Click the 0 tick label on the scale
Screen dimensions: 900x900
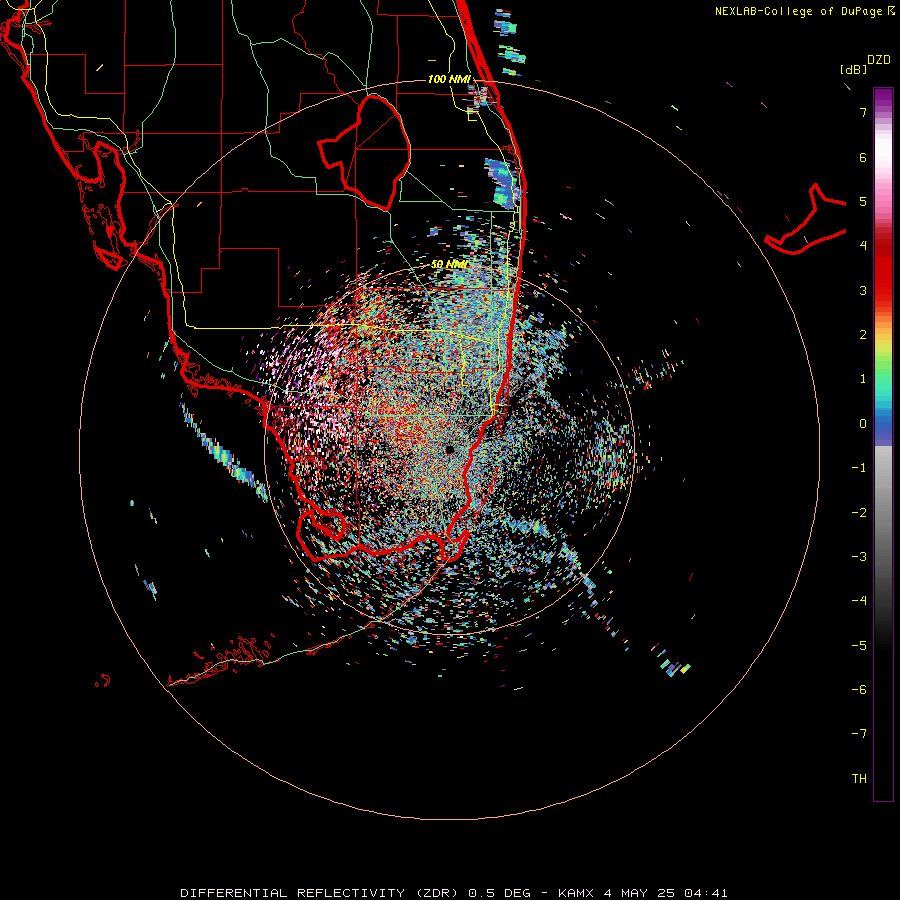[863, 424]
